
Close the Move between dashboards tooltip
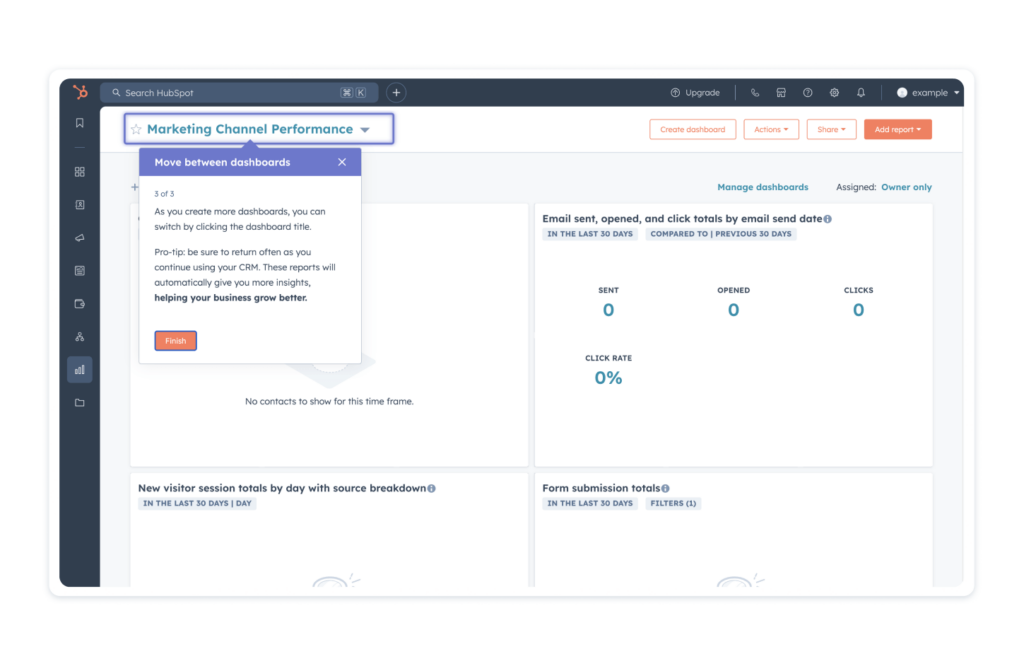342,162
